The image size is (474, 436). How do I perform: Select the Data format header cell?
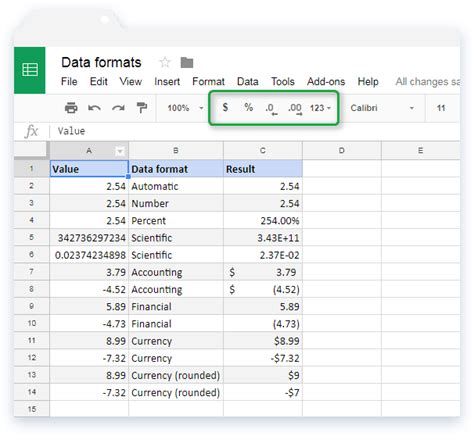(176, 169)
